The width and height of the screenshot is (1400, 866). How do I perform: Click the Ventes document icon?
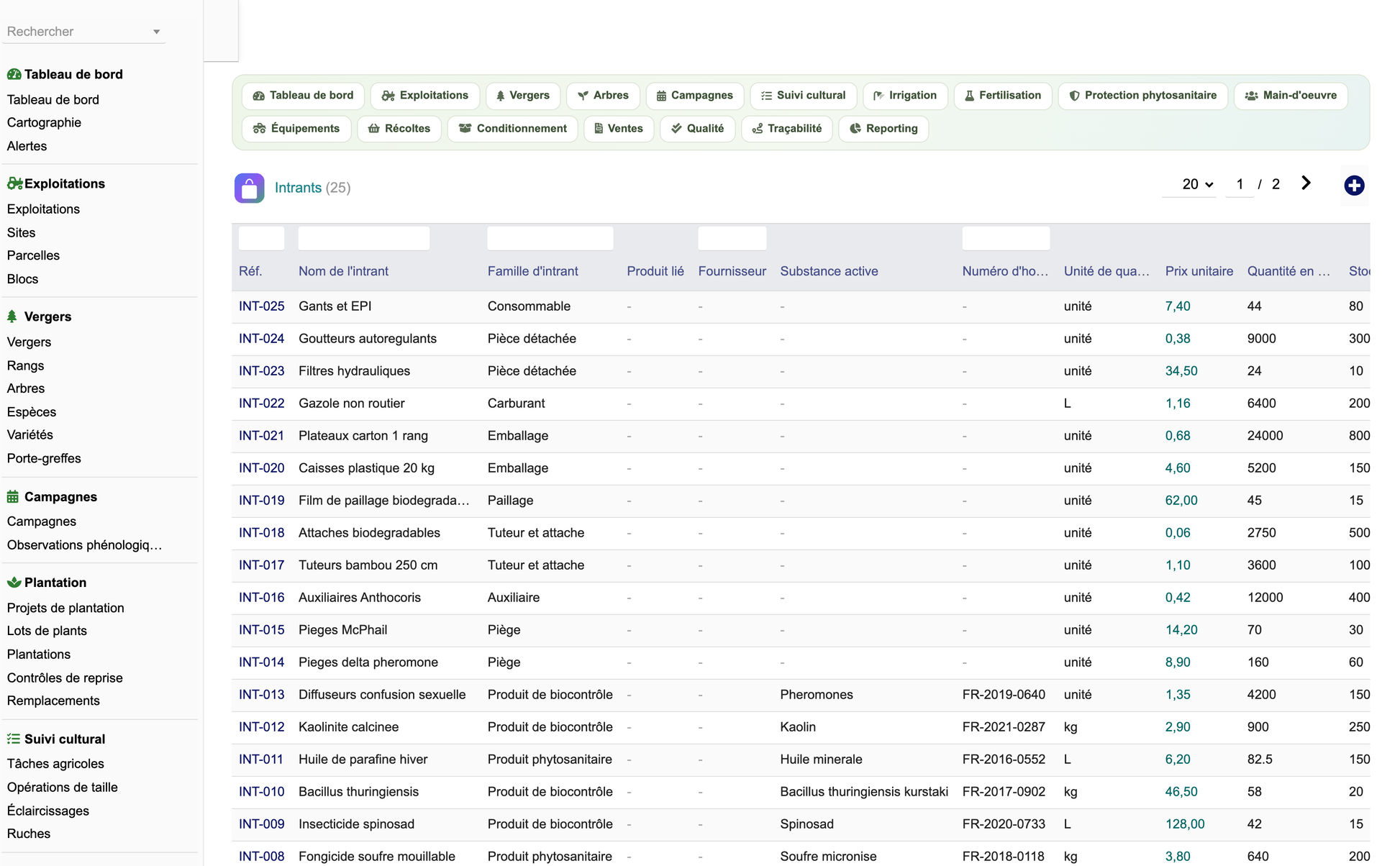tap(599, 129)
